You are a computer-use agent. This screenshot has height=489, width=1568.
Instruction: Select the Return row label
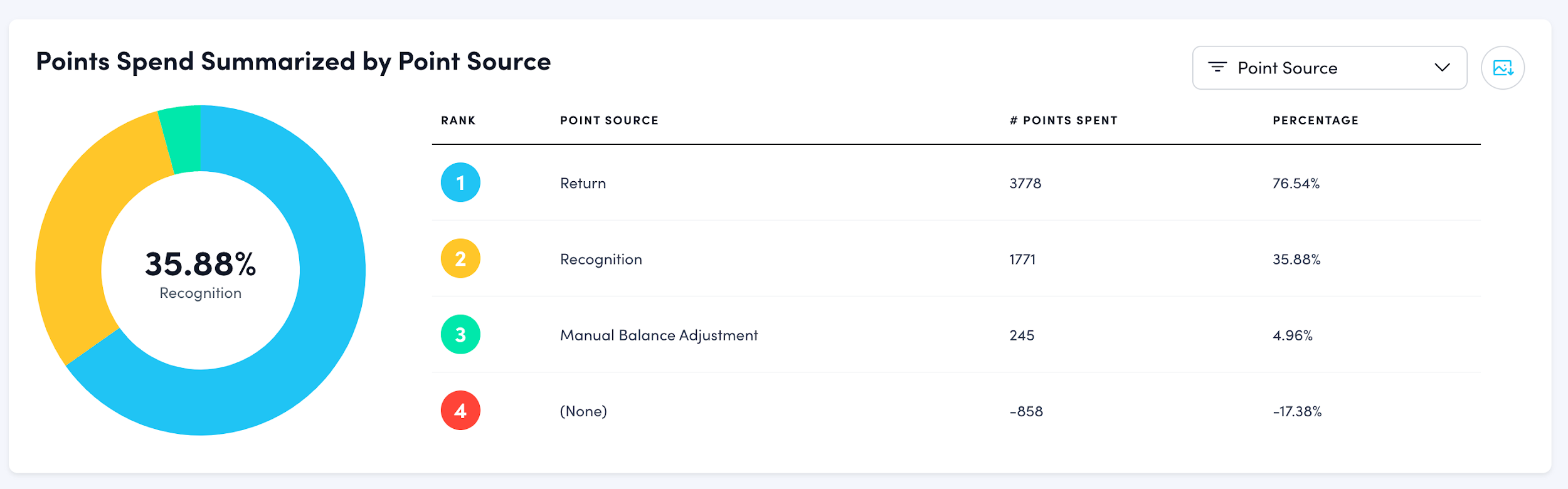pos(583,183)
